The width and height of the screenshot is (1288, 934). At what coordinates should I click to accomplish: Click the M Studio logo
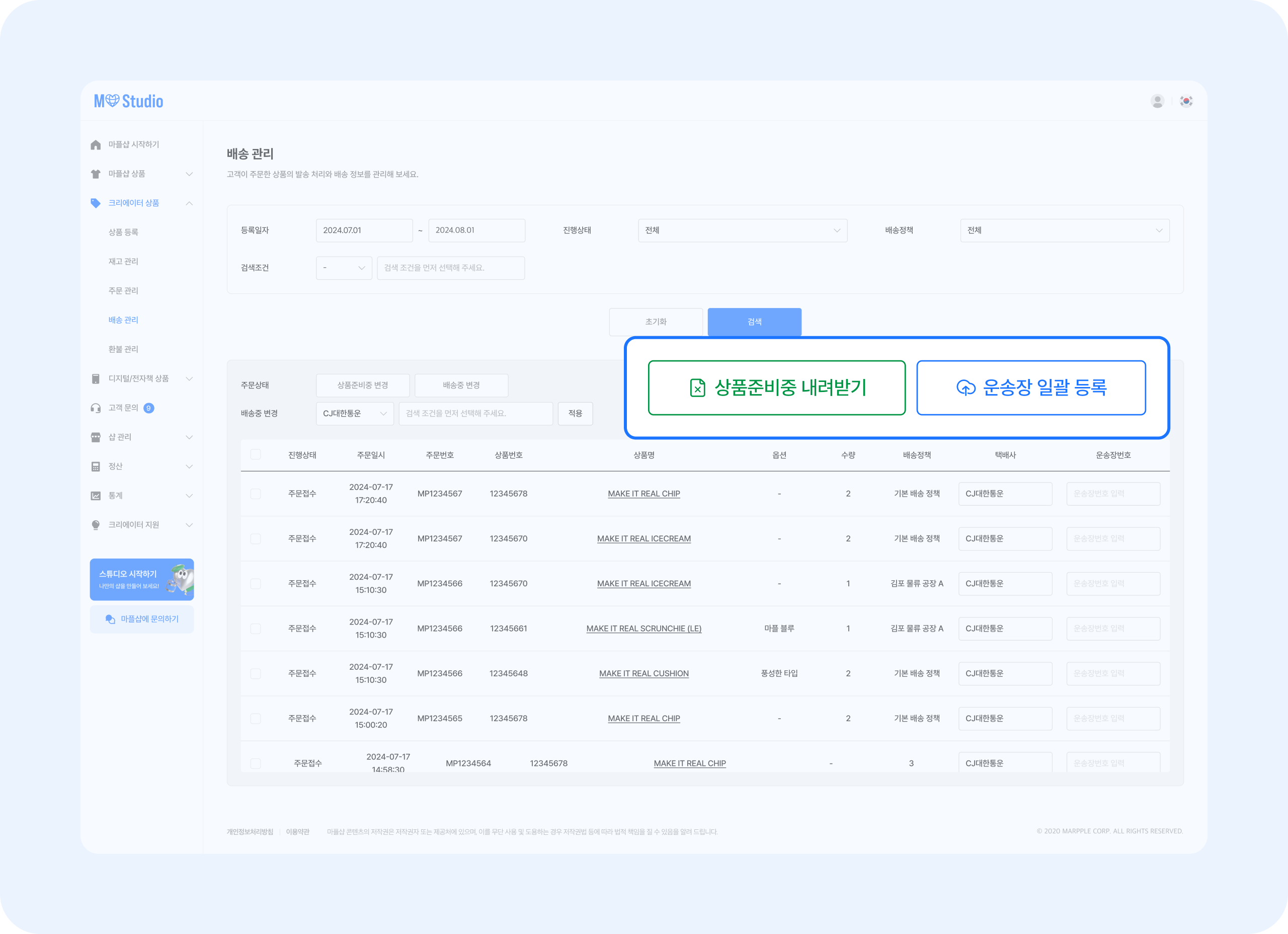(128, 101)
